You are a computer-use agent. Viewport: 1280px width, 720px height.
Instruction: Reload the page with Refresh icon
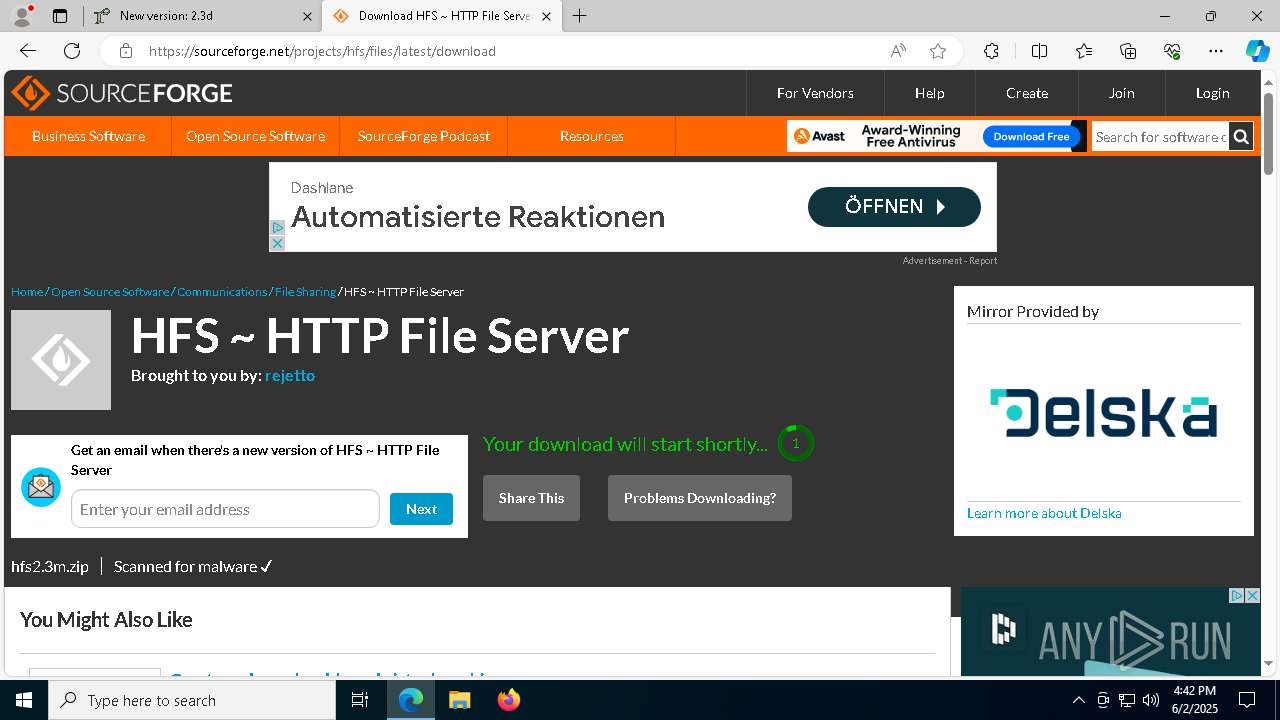[72, 51]
